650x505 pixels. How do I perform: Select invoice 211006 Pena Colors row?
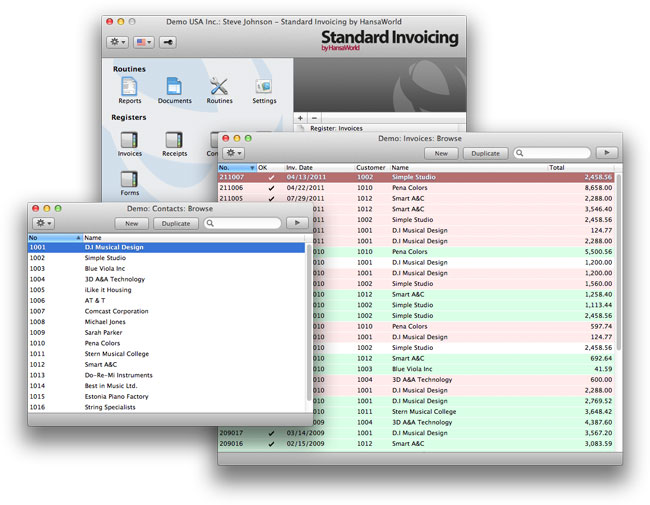coord(416,188)
